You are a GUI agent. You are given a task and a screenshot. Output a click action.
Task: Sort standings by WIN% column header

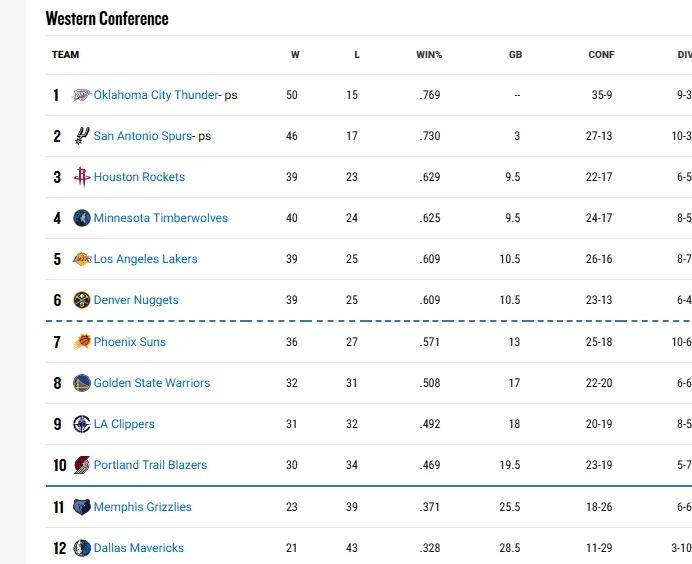(429, 55)
